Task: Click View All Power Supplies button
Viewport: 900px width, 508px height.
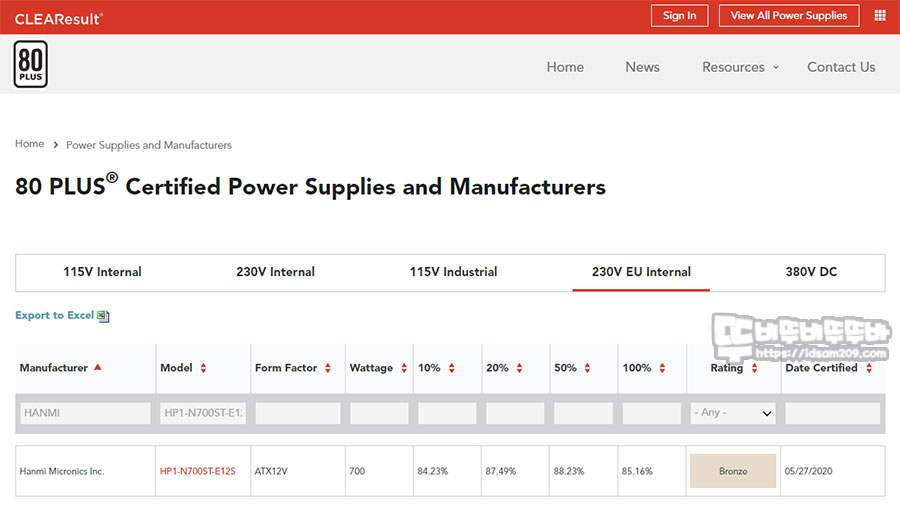Action: [789, 15]
